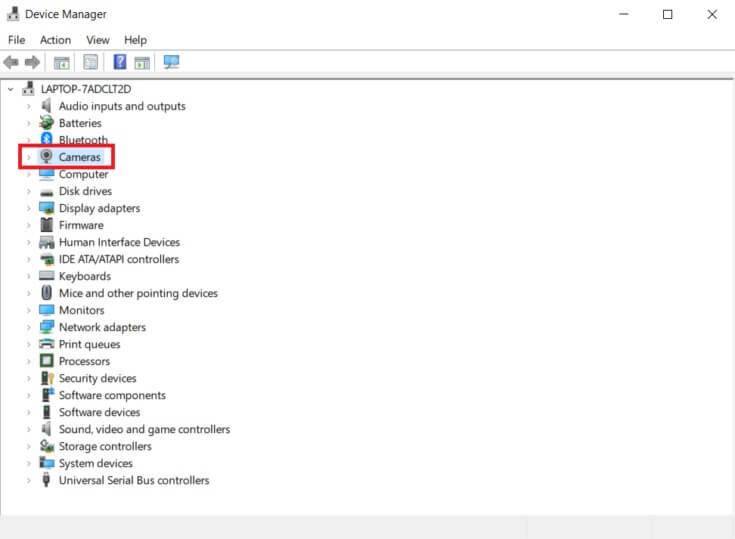Select the Keyboards label
735x539 pixels.
[85, 276]
